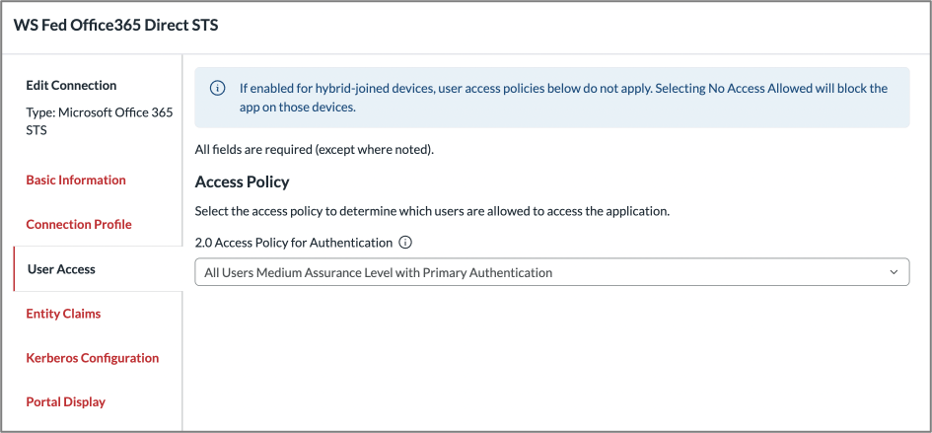Open the Kerberos Configuration section
The image size is (932, 433).
click(x=93, y=358)
